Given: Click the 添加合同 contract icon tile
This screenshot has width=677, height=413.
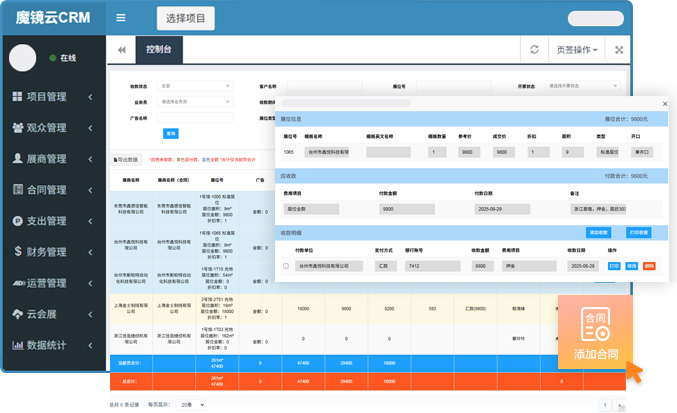Looking at the screenshot, I should (596, 330).
